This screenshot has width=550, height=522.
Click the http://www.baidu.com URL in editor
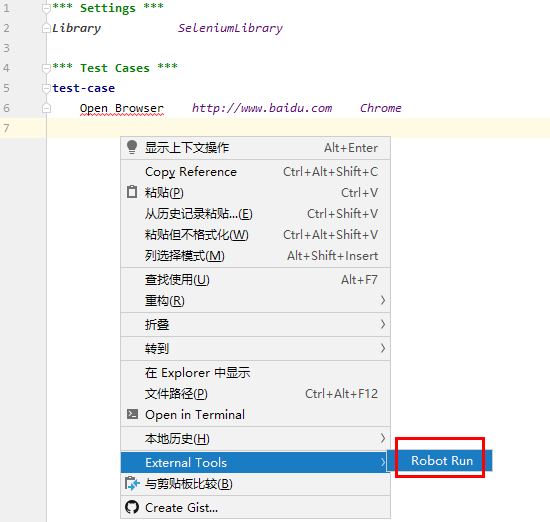coord(262,108)
